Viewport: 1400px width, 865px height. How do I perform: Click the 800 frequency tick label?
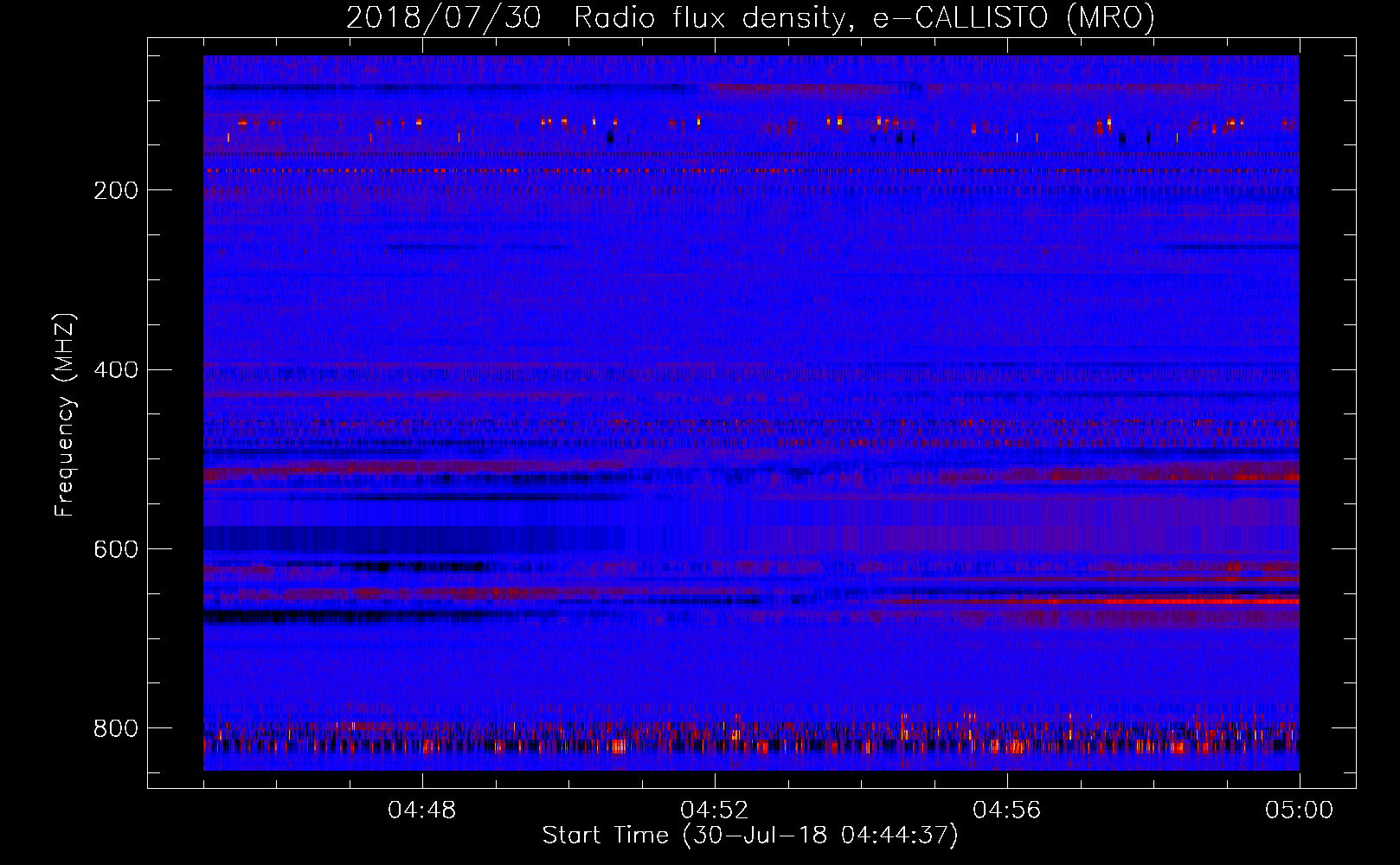(116, 728)
